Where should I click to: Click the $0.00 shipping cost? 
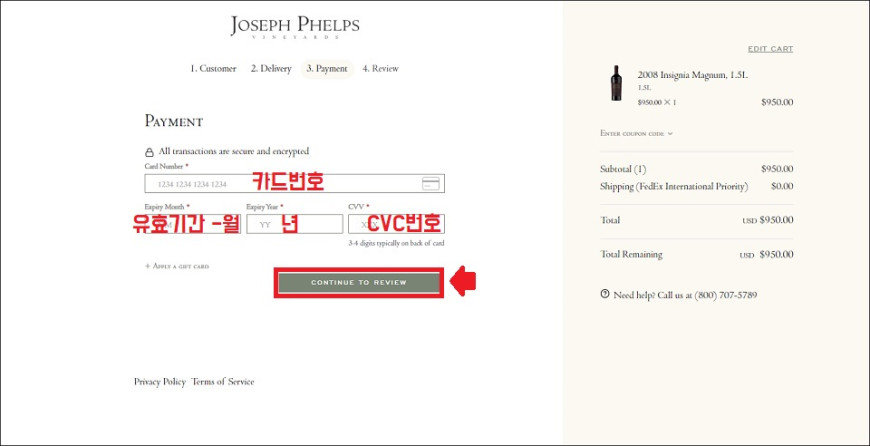pos(782,186)
